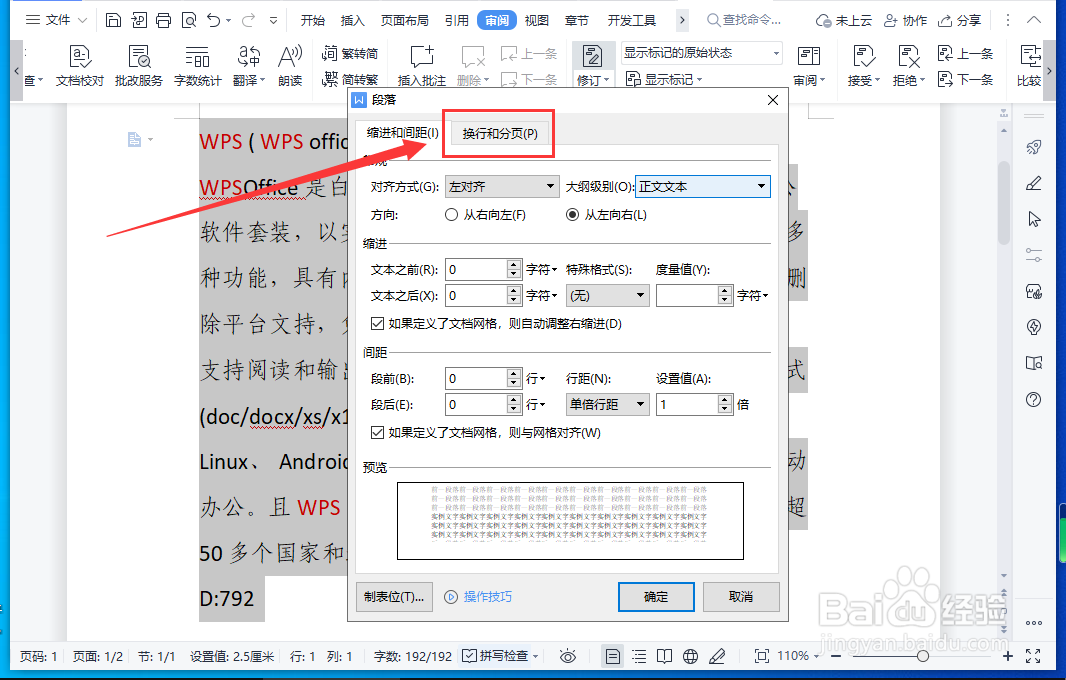
Task: Click 朗读 read aloud icon
Action: point(290,66)
